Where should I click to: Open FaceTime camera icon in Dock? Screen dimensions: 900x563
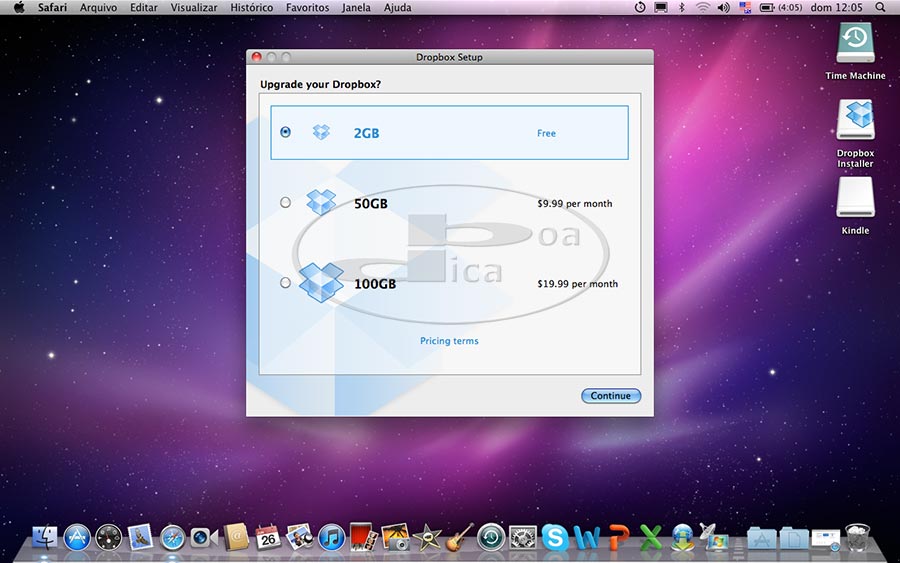coord(204,538)
